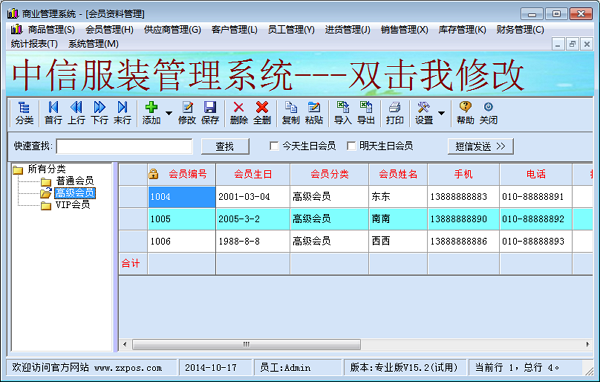Open the 系统管理(M) menu

(x=93, y=44)
